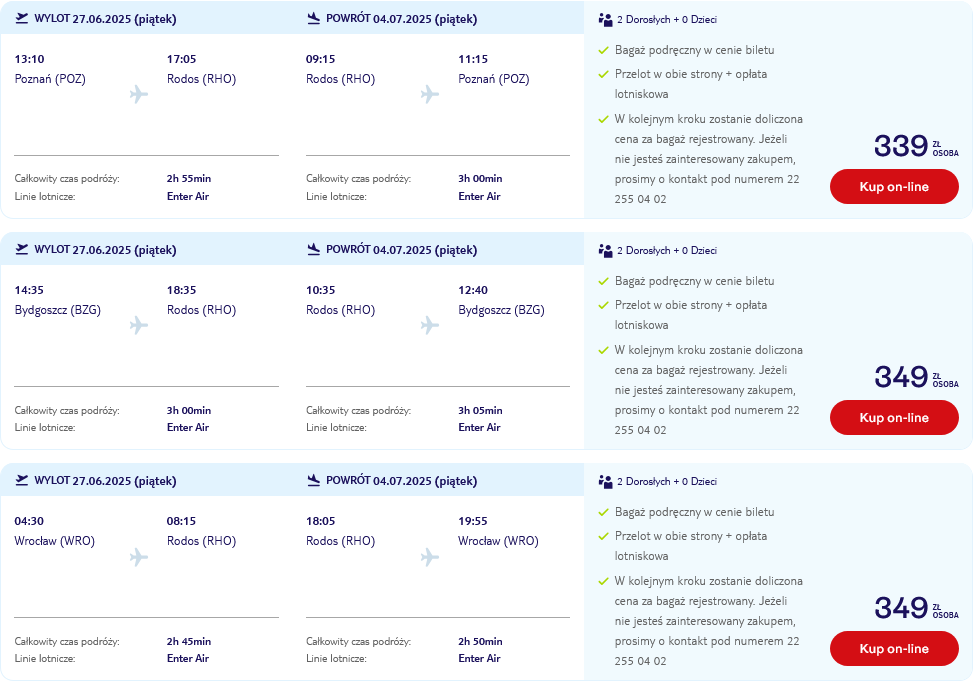Click the Enter Air airline name on Wrocław return flight
973x682 pixels.
tap(480, 658)
